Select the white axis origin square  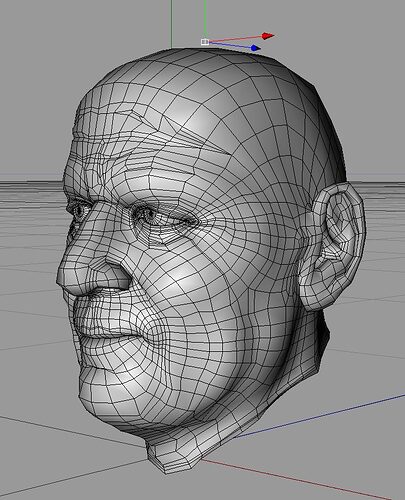point(205,42)
